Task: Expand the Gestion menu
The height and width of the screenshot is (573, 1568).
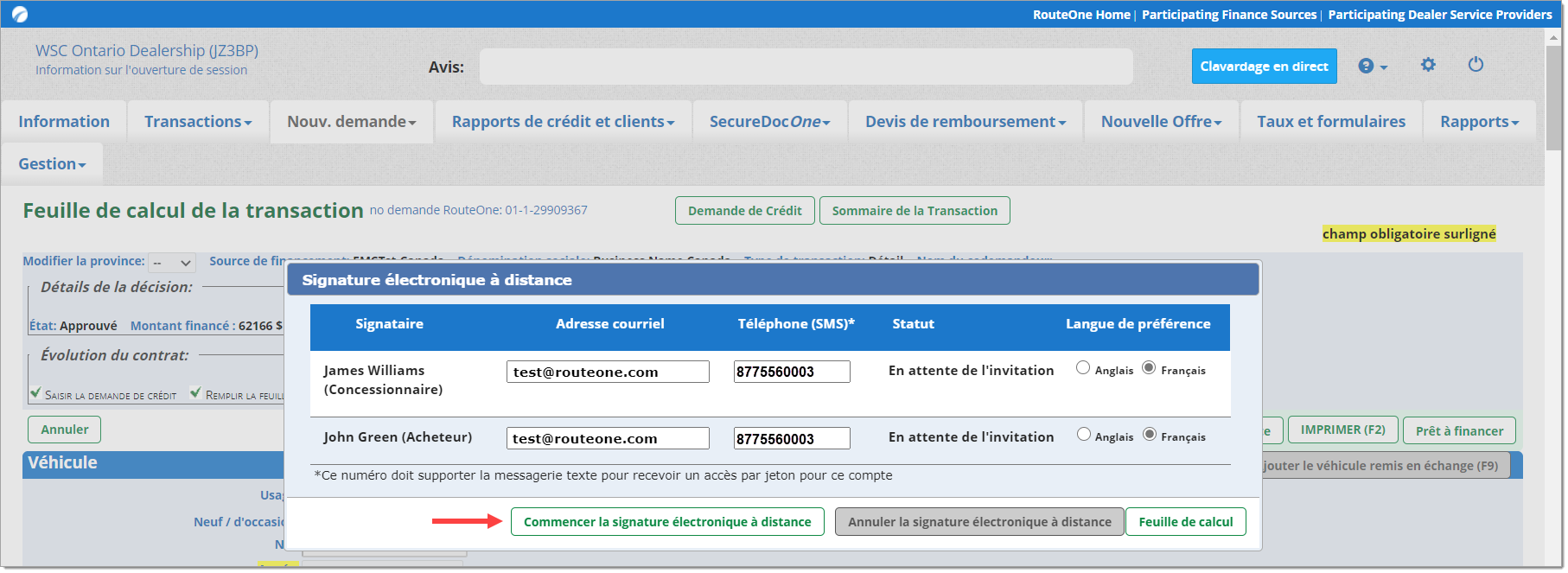Action: point(52,164)
